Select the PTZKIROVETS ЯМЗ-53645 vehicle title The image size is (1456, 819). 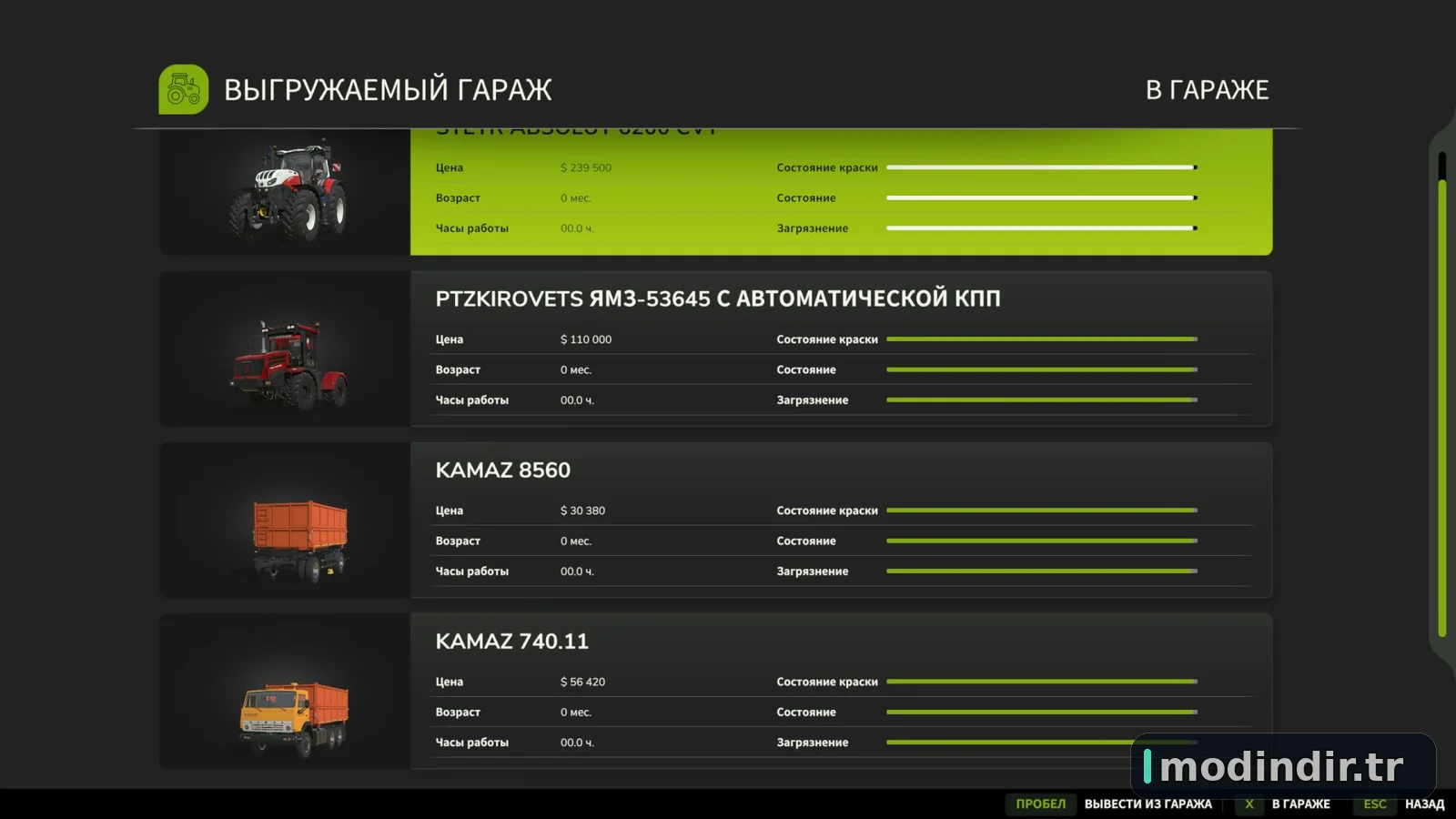718,298
